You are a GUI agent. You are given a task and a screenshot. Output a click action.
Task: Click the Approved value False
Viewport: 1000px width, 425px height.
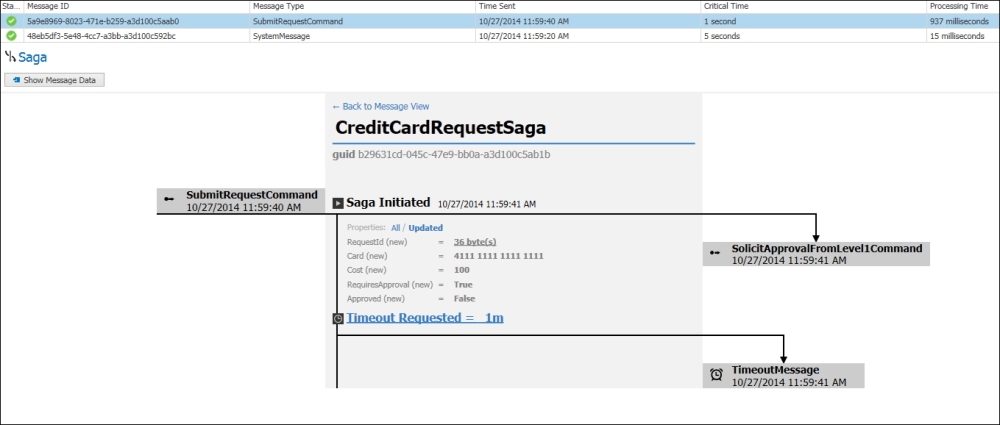[464, 299]
